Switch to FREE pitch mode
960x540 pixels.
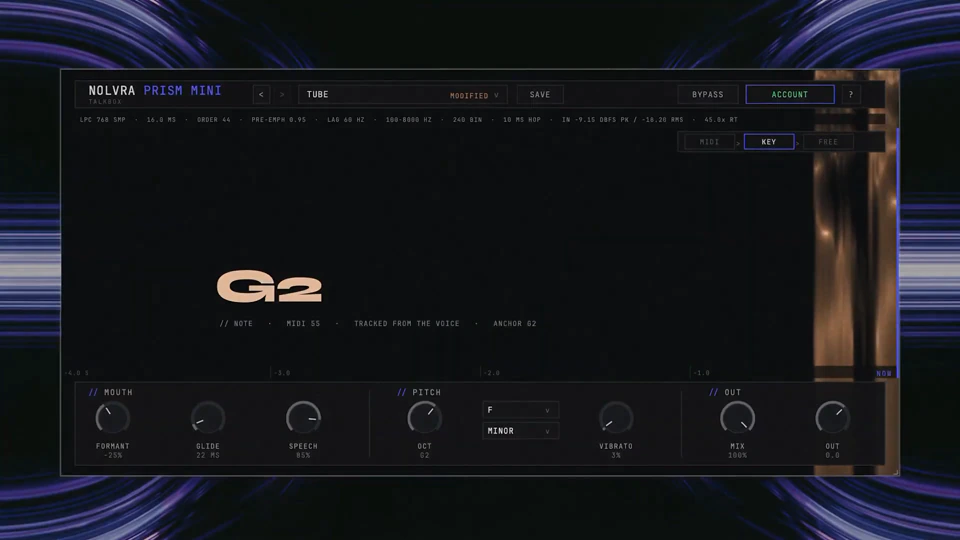(x=828, y=141)
